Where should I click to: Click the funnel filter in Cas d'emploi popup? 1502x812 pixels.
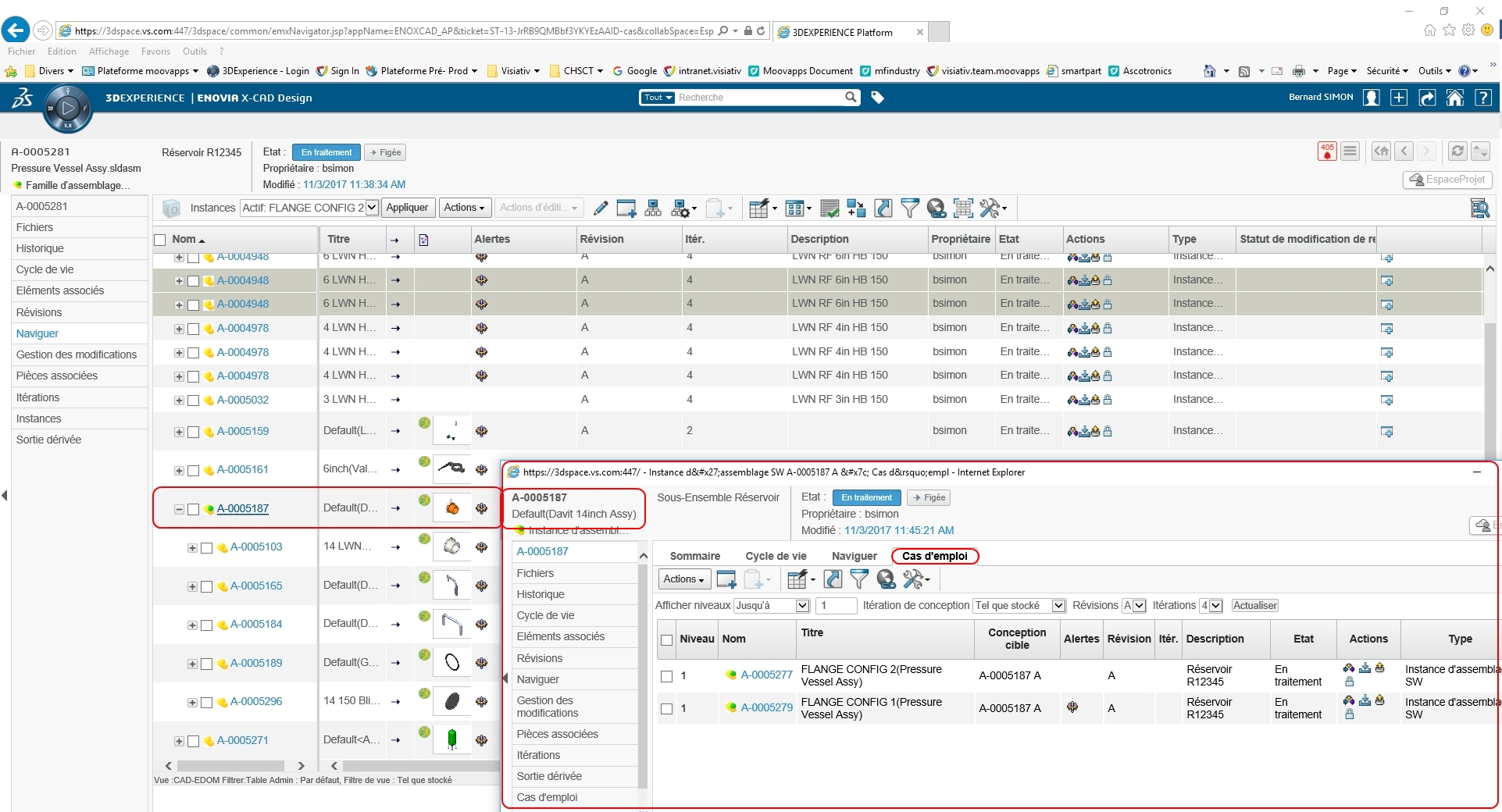(x=859, y=579)
